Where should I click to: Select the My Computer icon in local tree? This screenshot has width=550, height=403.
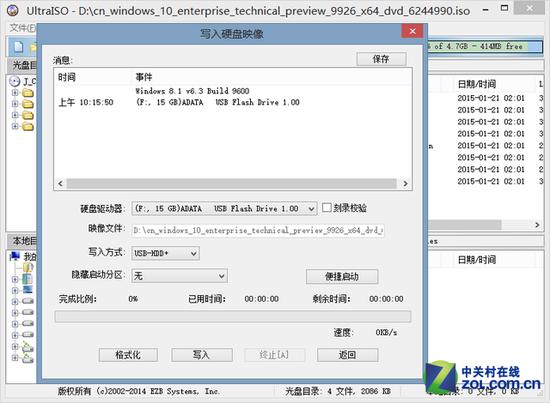pyautogui.click(x=14, y=256)
